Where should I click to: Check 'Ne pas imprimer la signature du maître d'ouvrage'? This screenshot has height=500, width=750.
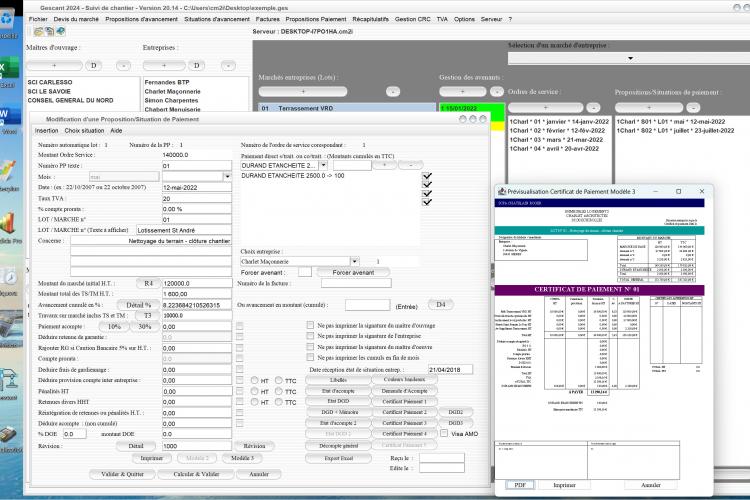coord(310,325)
